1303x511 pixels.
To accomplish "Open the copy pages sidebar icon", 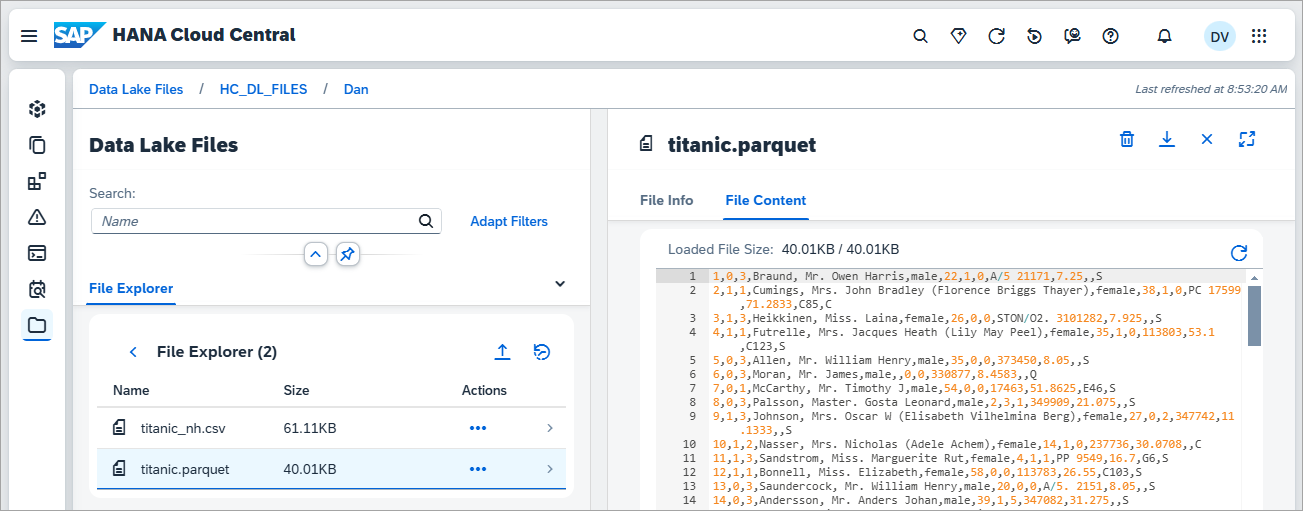I will click(37, 145).
